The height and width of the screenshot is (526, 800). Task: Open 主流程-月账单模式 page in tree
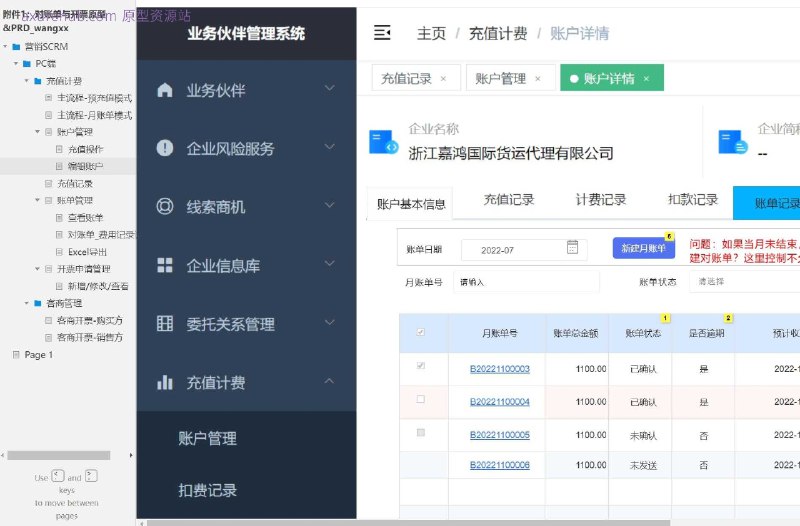94,115
